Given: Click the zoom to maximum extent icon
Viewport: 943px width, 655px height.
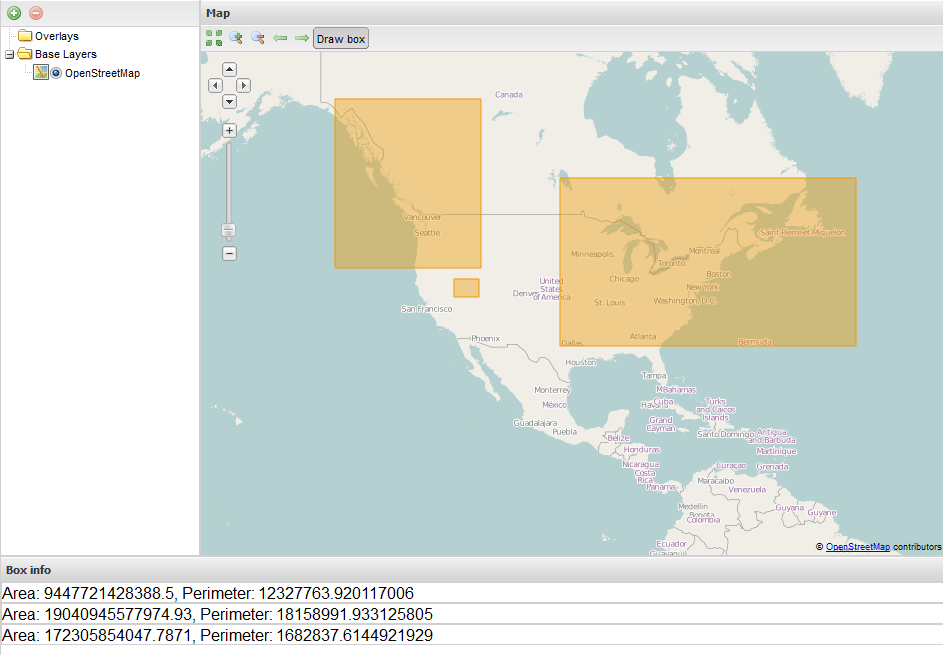Looking at the screenshot, I should 214,38.
